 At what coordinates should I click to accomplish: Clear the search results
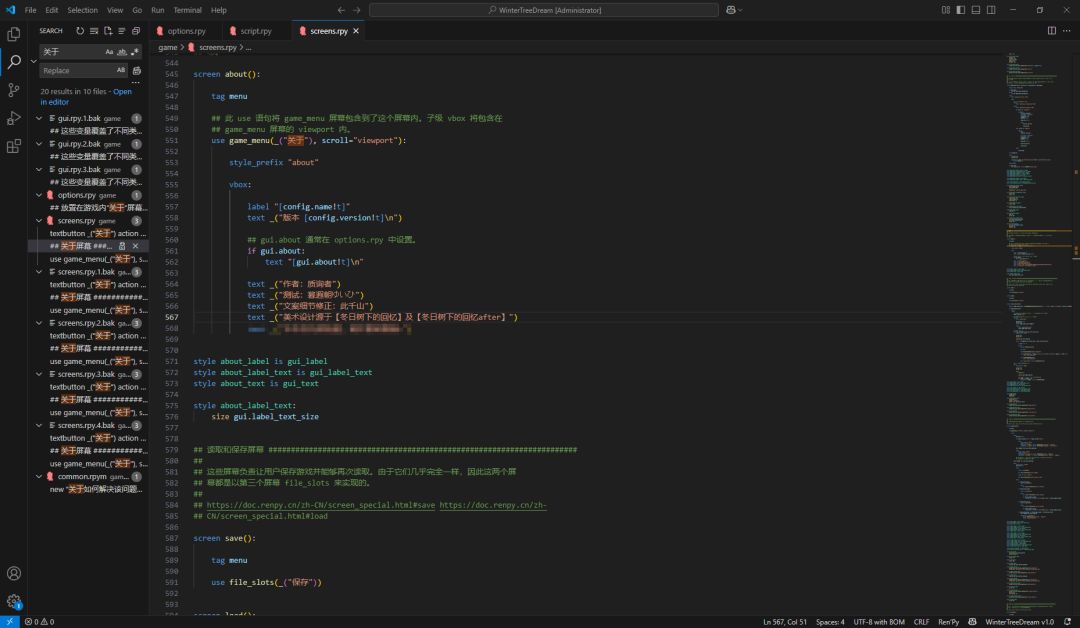coord(94,31)
